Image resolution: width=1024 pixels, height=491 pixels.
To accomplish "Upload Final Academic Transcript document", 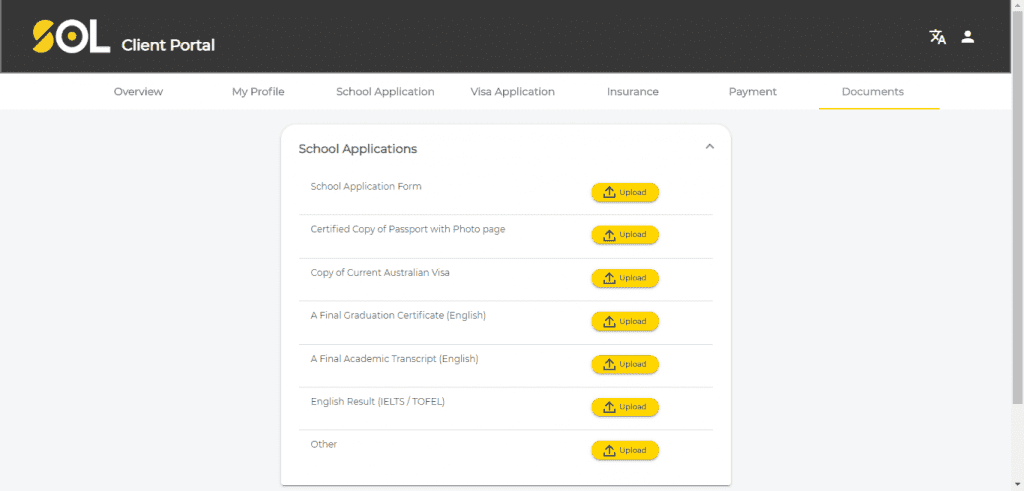I will coord(625,364).
